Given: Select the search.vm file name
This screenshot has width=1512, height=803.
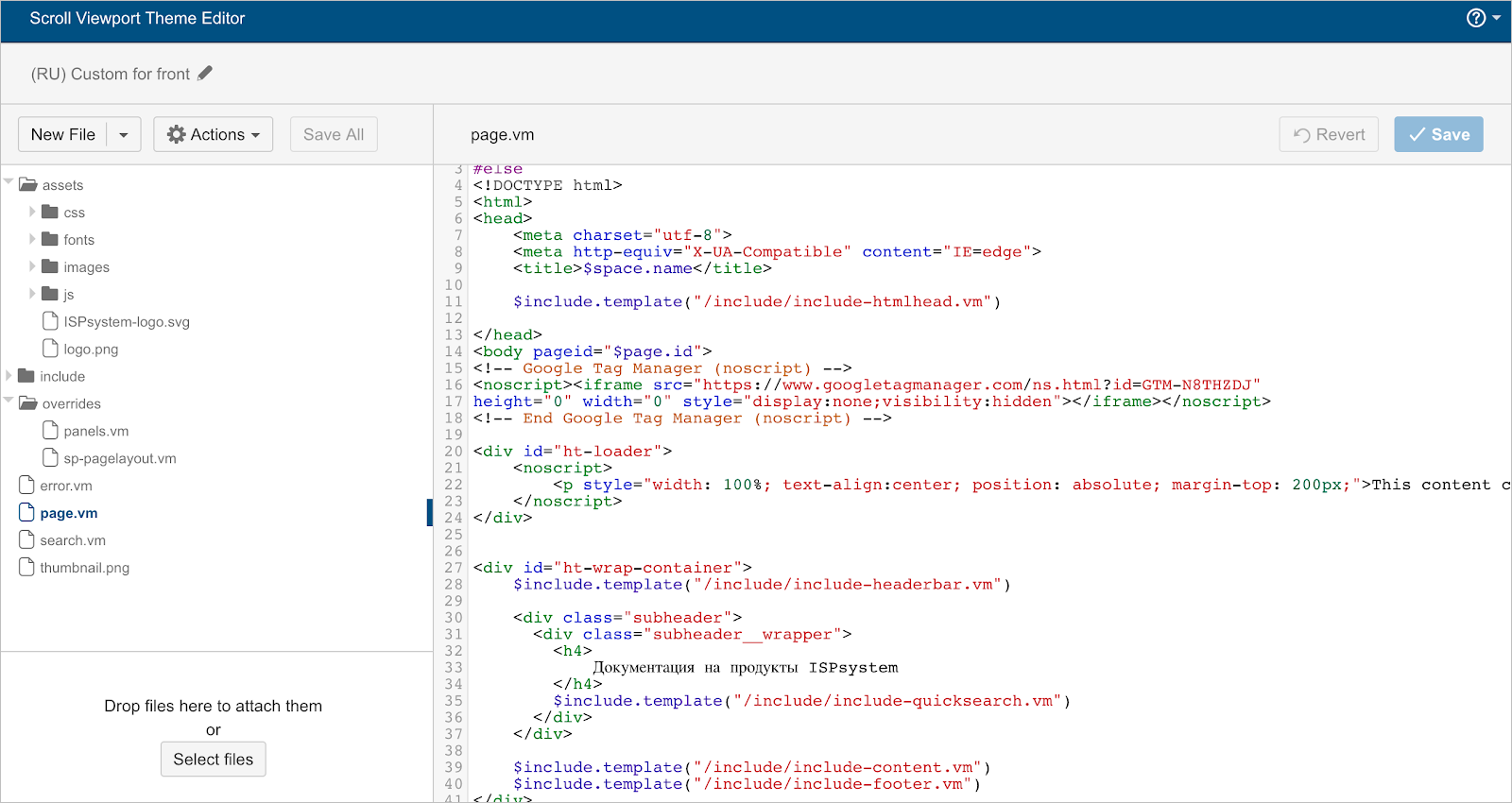Looking at the screenshot, I should pyautogui.click(x=73, y=540).
